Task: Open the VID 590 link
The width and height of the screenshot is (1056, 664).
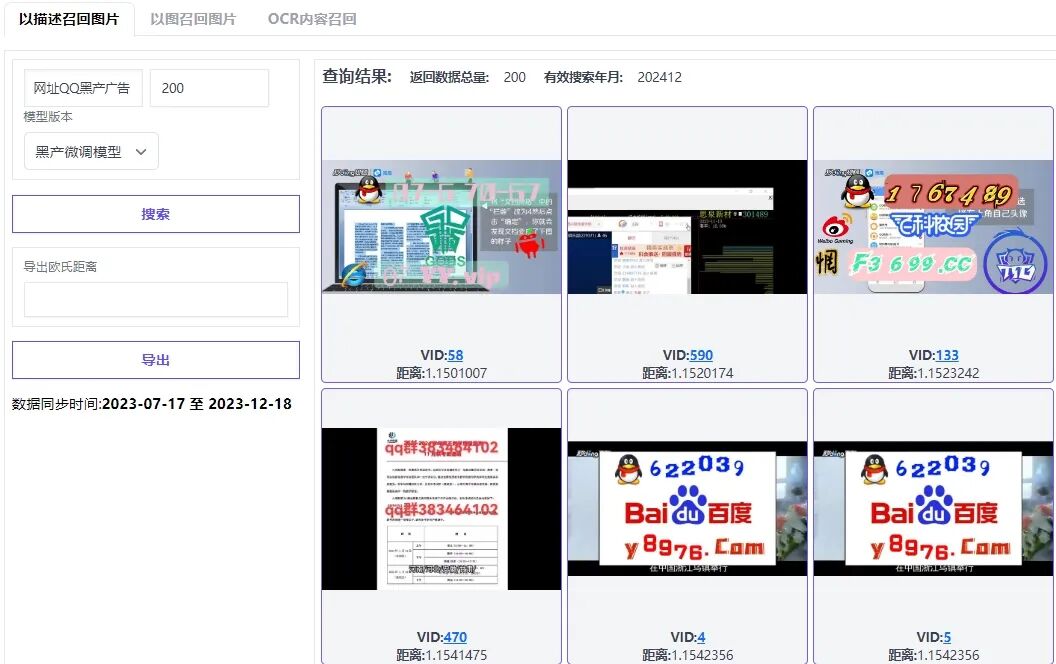Action: point(701,355)
